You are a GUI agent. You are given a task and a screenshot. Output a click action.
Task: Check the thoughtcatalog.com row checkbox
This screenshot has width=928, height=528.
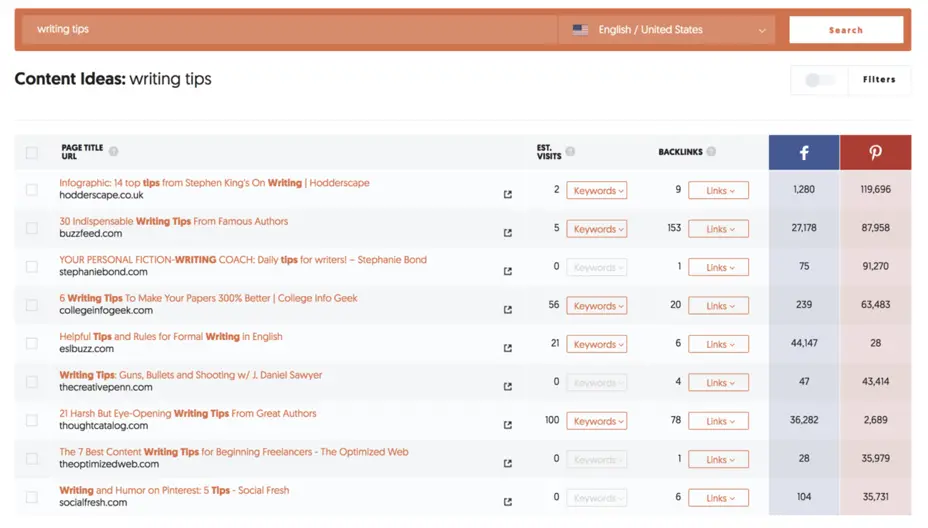click(32, 421)
